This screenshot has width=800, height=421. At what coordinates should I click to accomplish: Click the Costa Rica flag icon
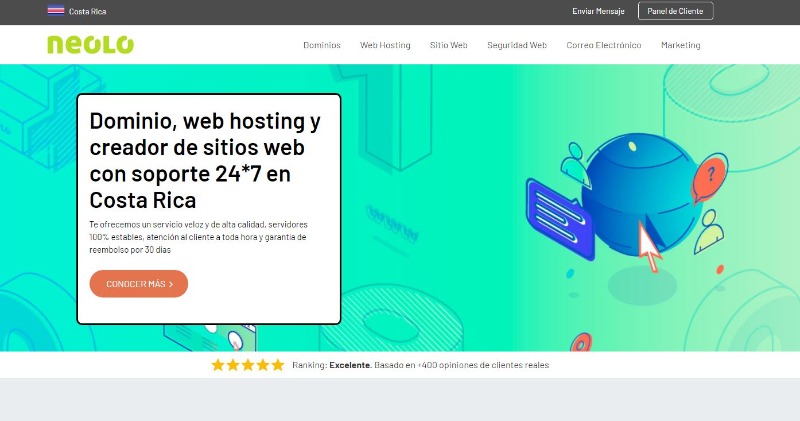56,12
